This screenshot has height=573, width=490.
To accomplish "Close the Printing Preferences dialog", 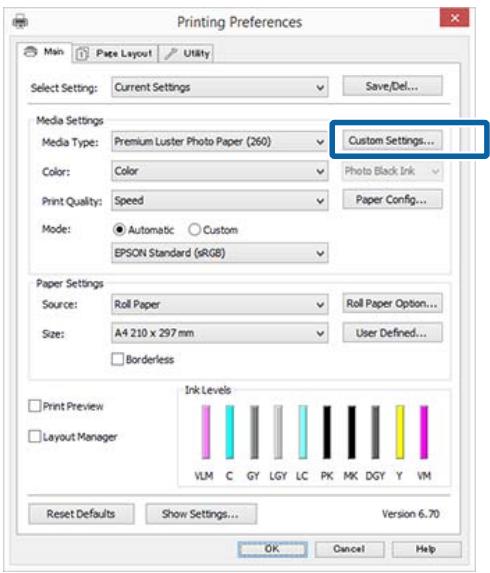I will point(455,18).
